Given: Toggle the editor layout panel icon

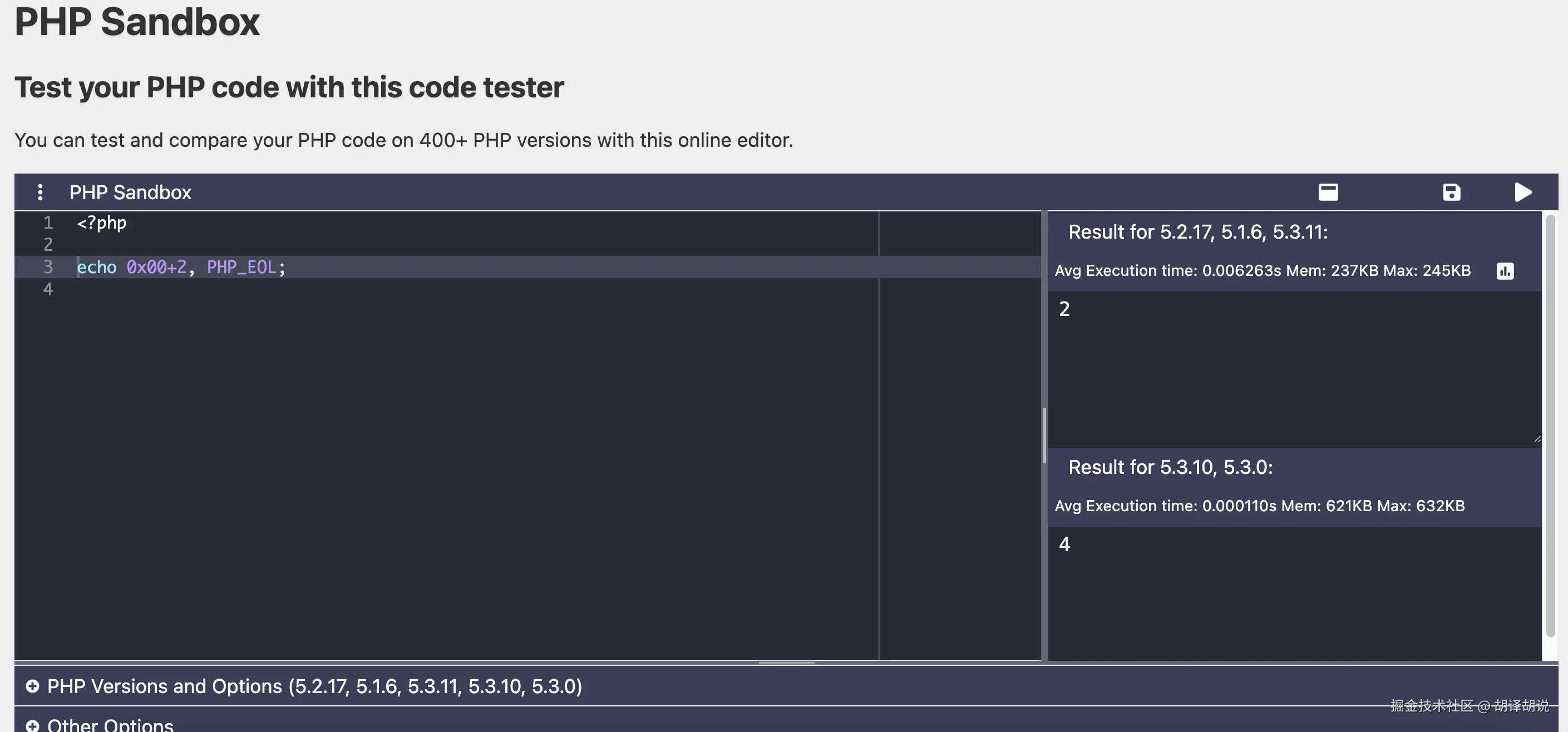Looking at the screenshot, I should pos(1328,192).
